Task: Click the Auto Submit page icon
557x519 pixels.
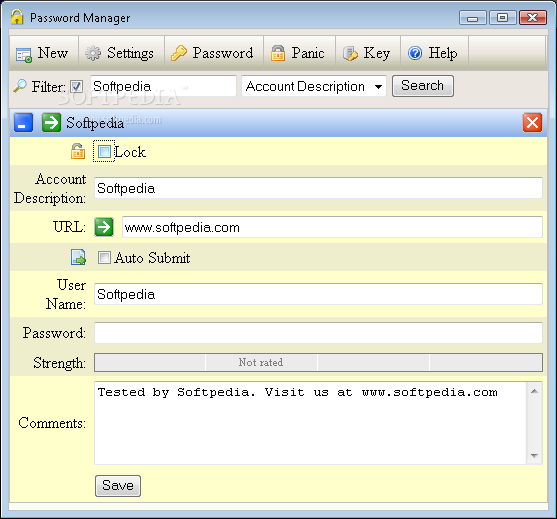Action: click(78, 257)
